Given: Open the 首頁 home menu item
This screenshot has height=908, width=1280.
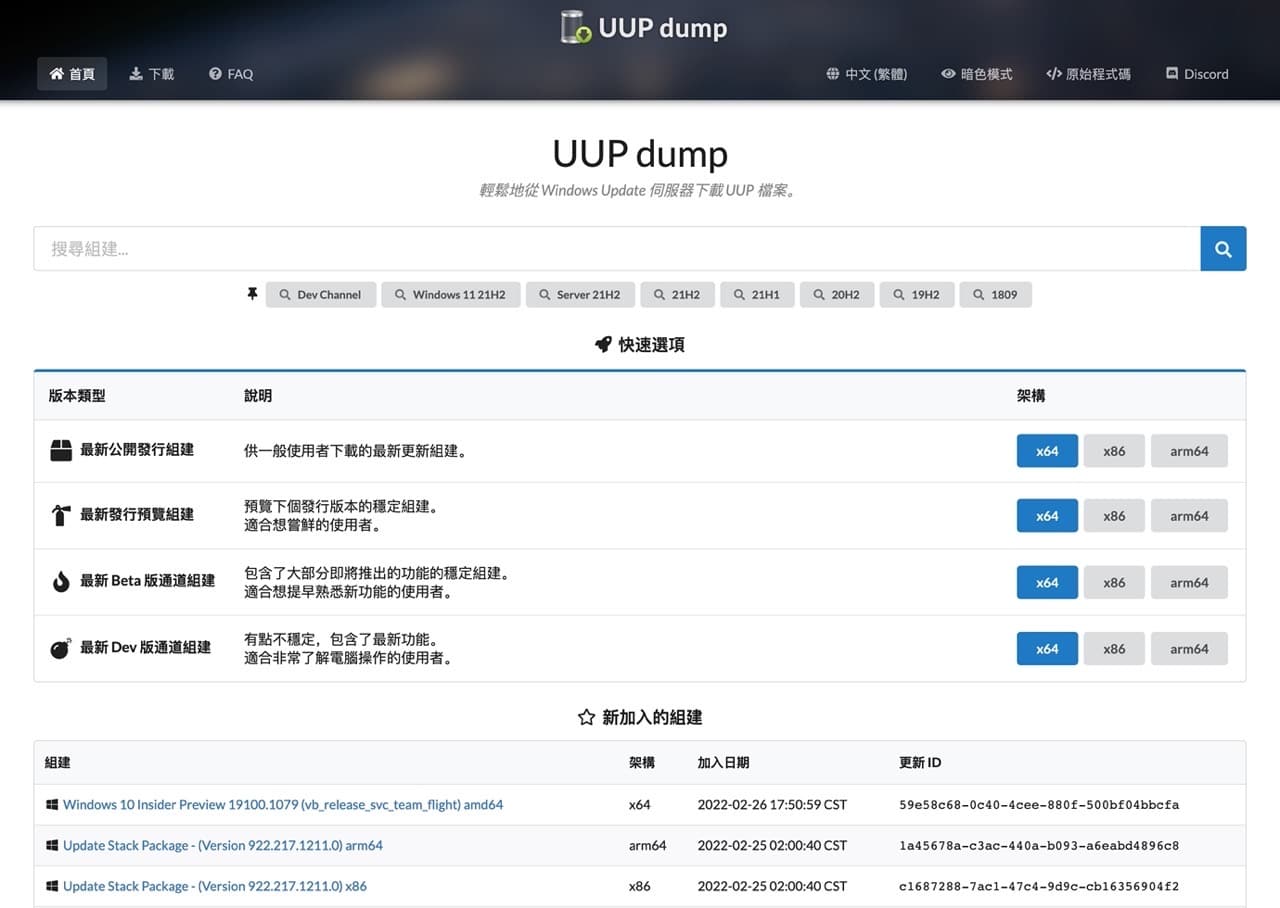Looking at the screenshot, I should click(x=72, y=74).
